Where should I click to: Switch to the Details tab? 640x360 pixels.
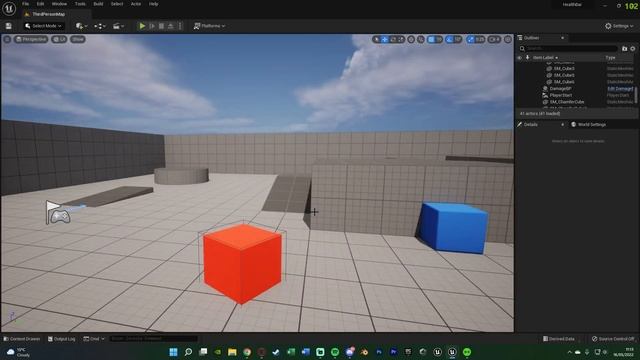point(530,124)
